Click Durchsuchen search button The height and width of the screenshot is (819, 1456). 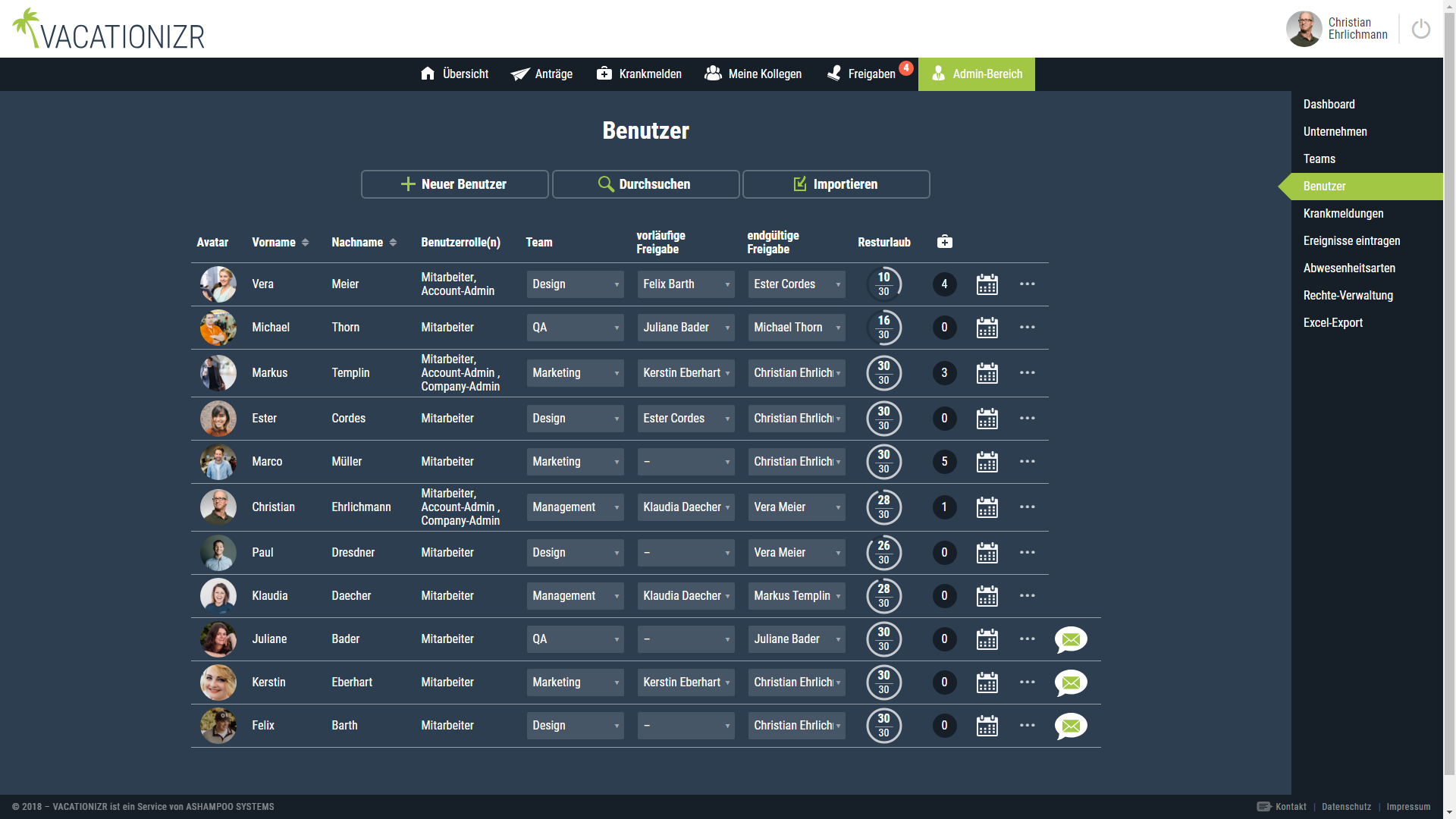(x=646, y=184)
